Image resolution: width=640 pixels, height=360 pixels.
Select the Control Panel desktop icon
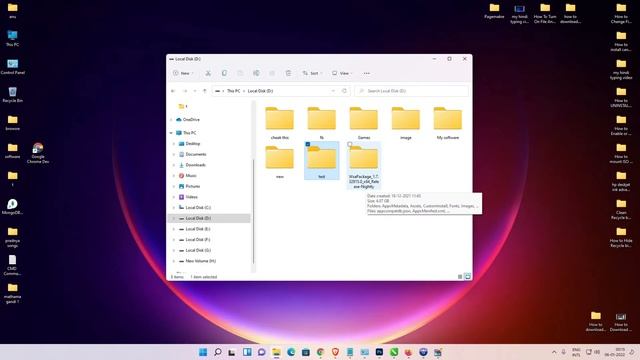(13, 67)
